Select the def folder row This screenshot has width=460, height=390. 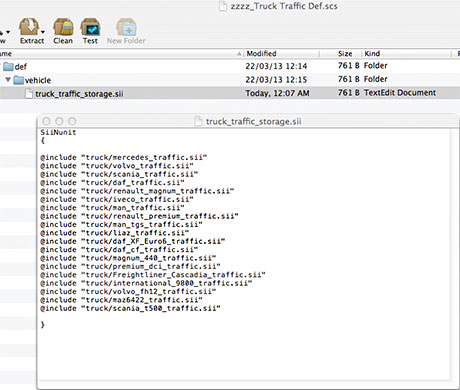coord(230,66)
